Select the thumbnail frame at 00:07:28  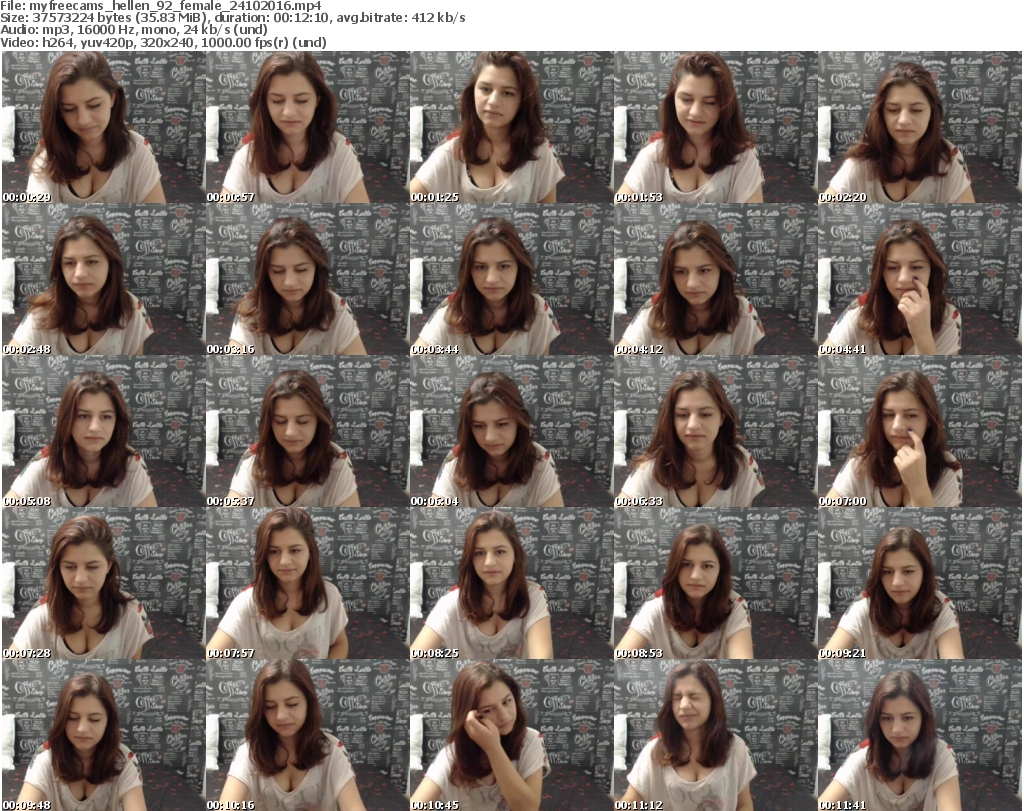[104, 583]
